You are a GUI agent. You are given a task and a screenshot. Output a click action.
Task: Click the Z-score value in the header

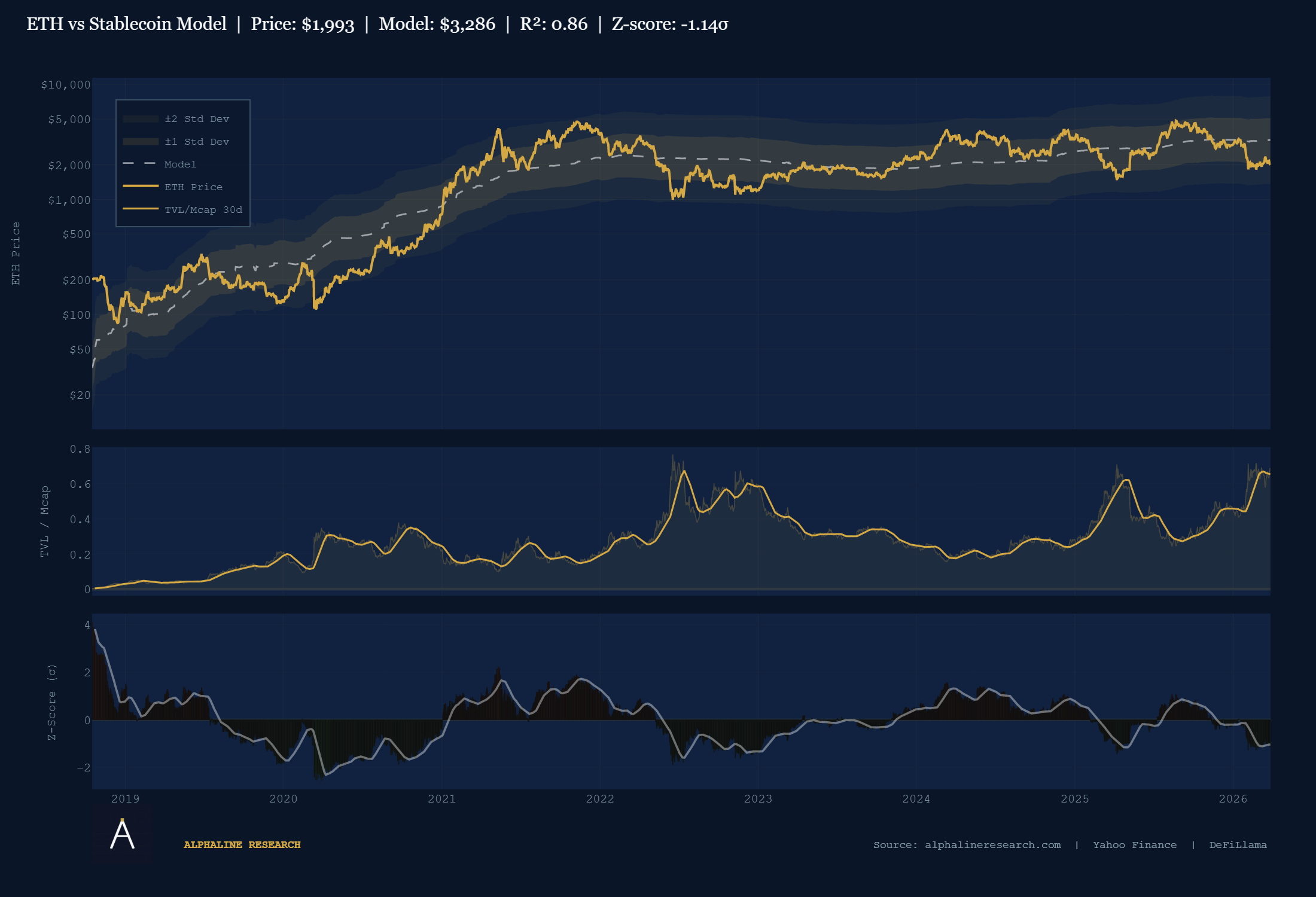(x=670, y=25)
